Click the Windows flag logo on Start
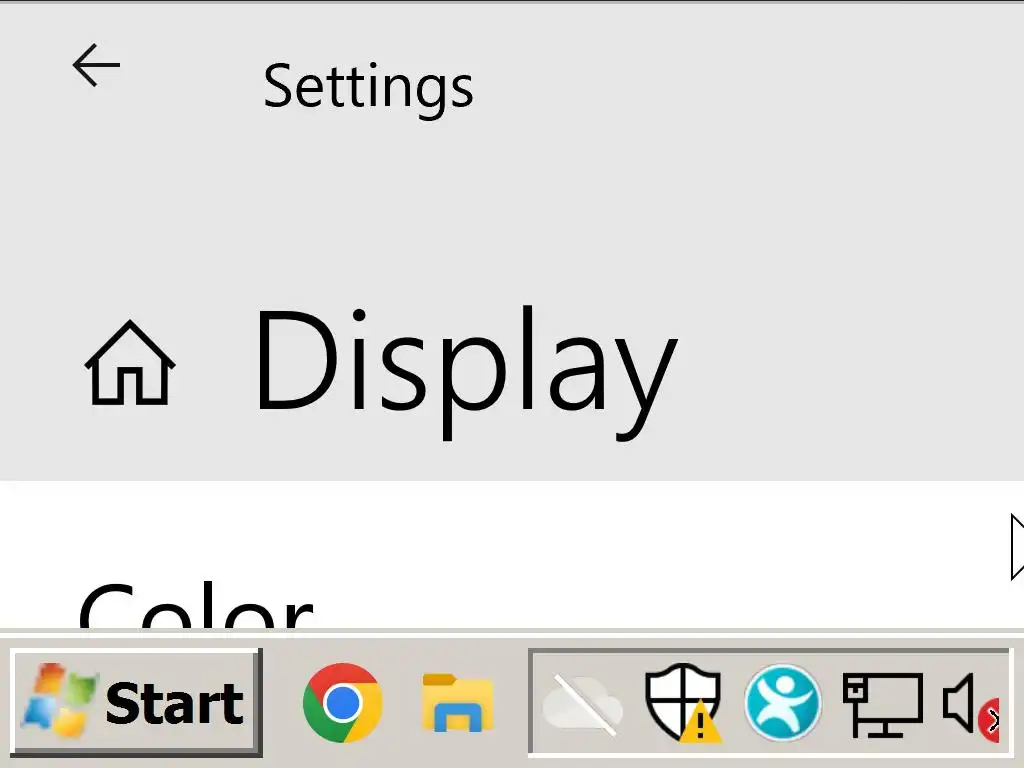 click(x=59, y=700)
